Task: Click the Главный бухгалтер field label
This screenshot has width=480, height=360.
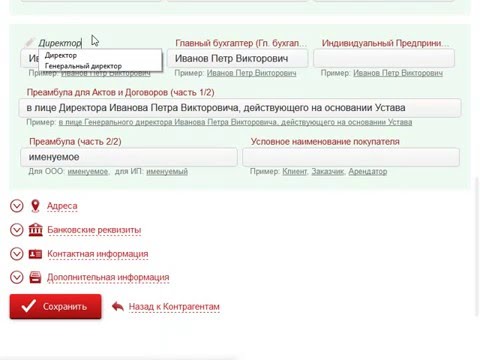Action: tap(241, 43)
